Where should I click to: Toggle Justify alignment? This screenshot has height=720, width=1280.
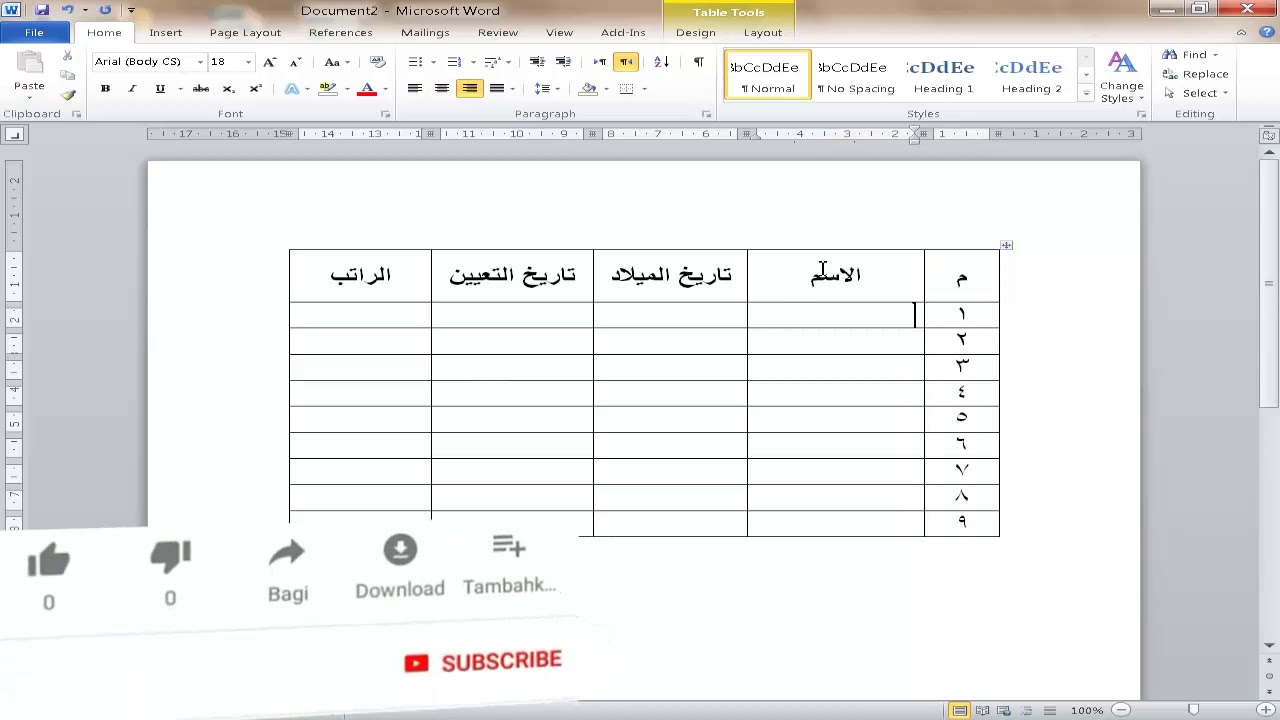click(497, 89)
